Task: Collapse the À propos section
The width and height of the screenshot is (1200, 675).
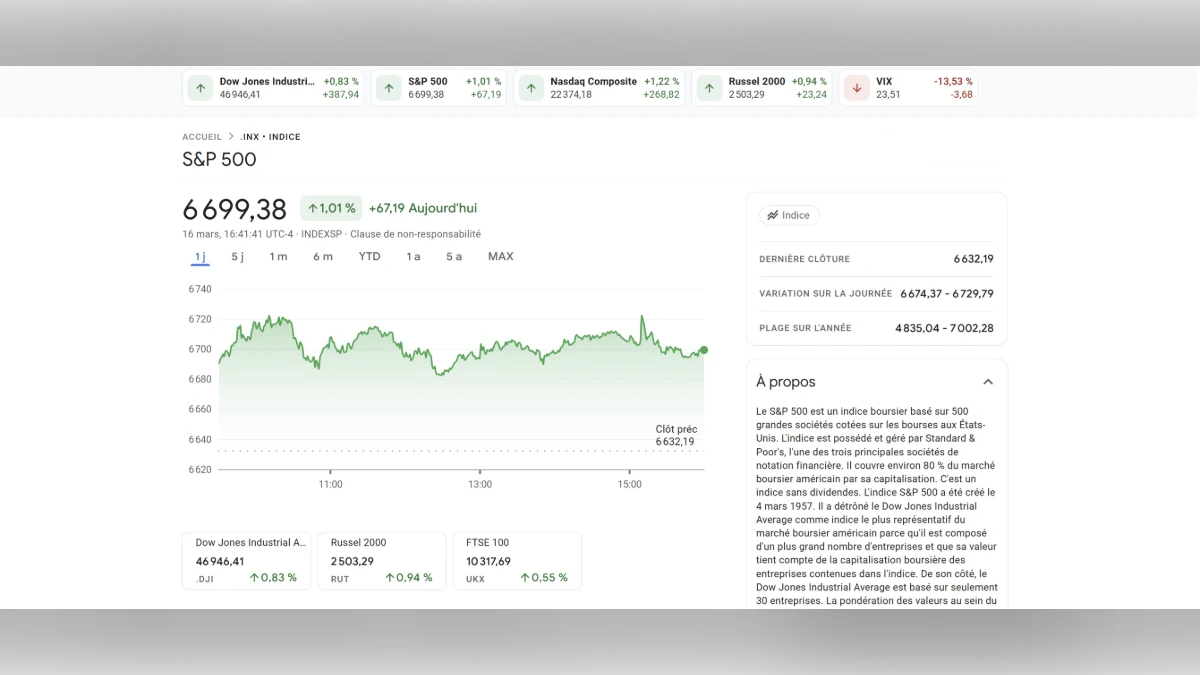Action: 988,382
